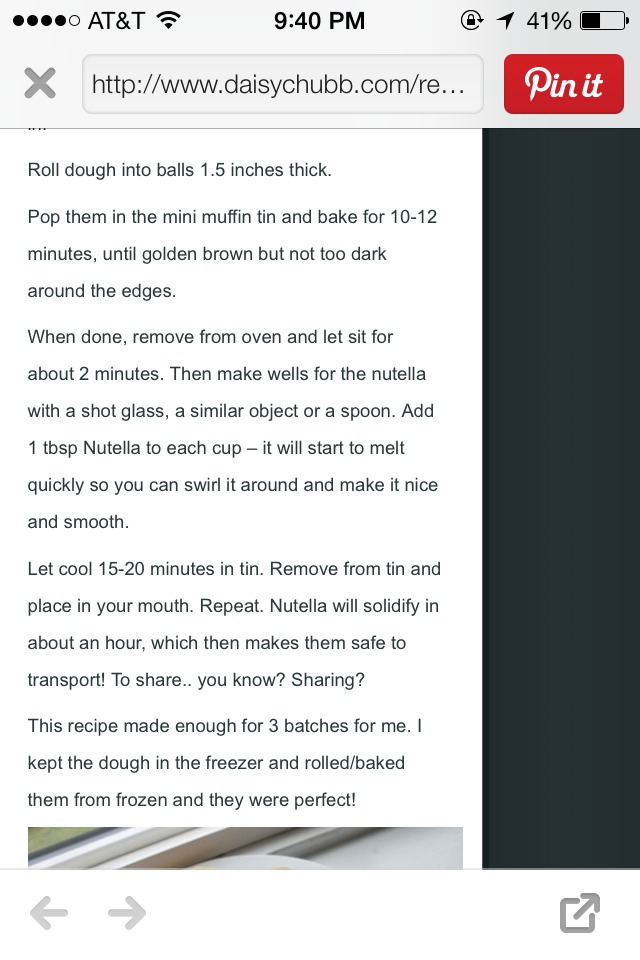This screenshot has width=640, height=960.
Task: Tap the red Pin it button
Action: [563, 84]
